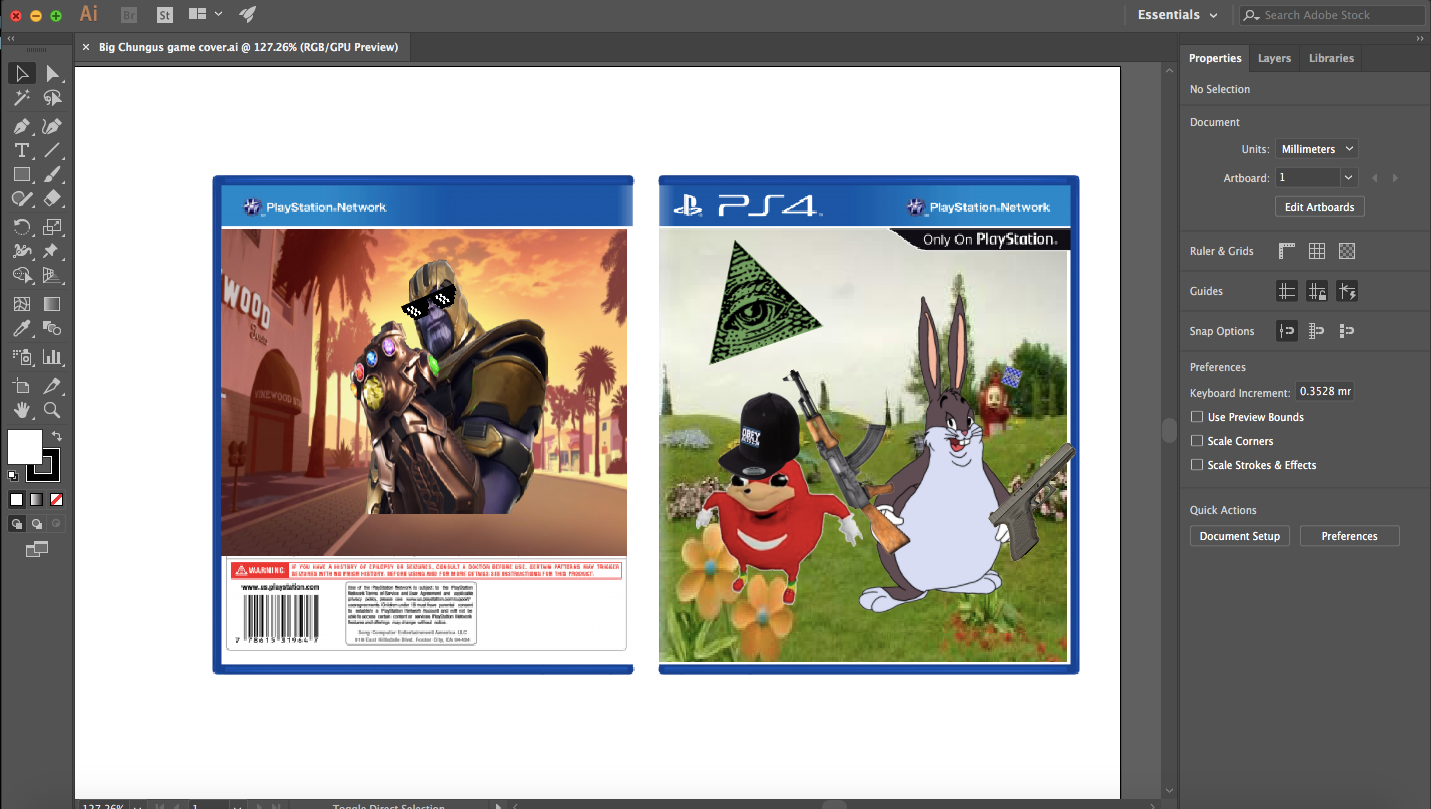
Task: Open Adobe Bridge via Br icon
Action: (x=128, y=15)
